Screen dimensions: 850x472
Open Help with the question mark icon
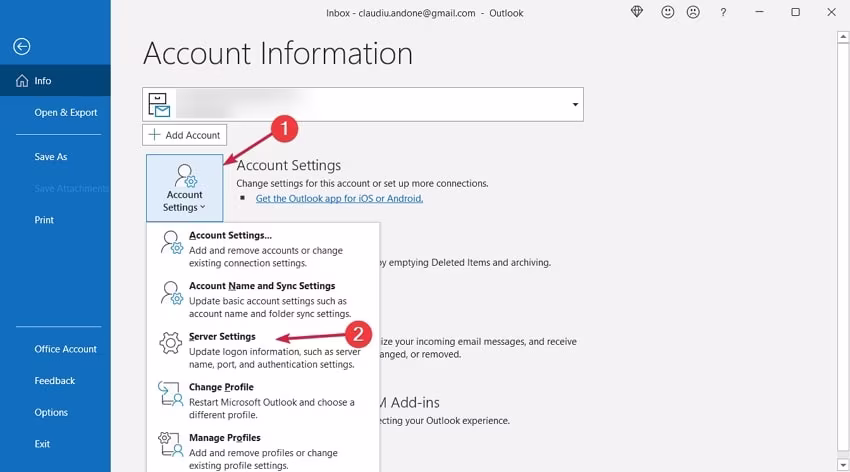pos(723,12)
